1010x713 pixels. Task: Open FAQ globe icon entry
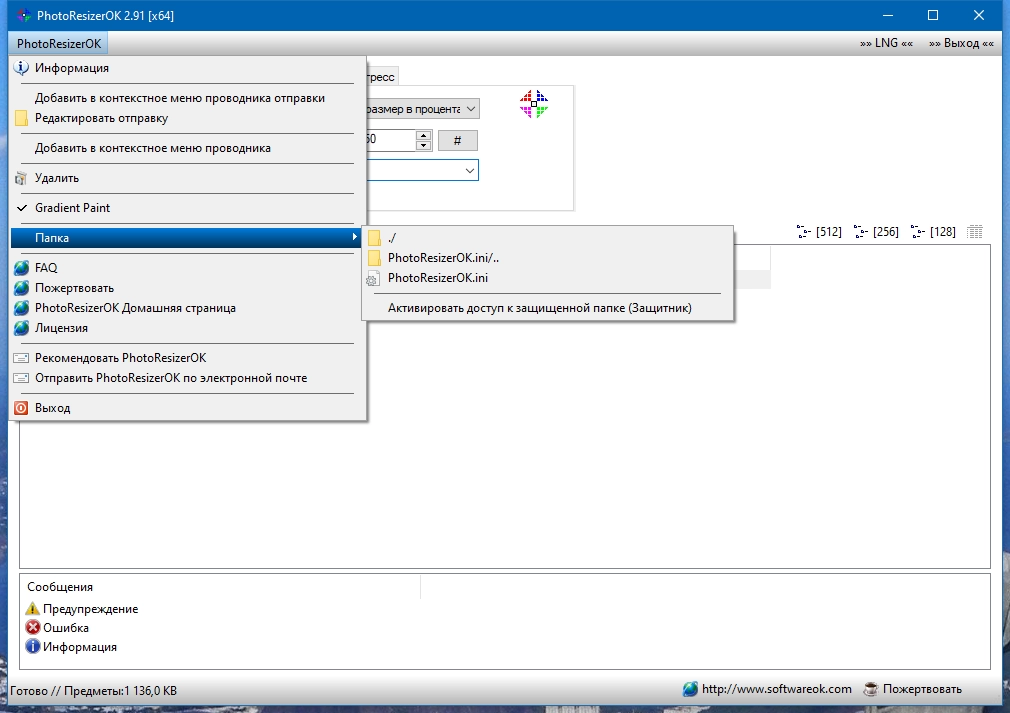point(21,268)
